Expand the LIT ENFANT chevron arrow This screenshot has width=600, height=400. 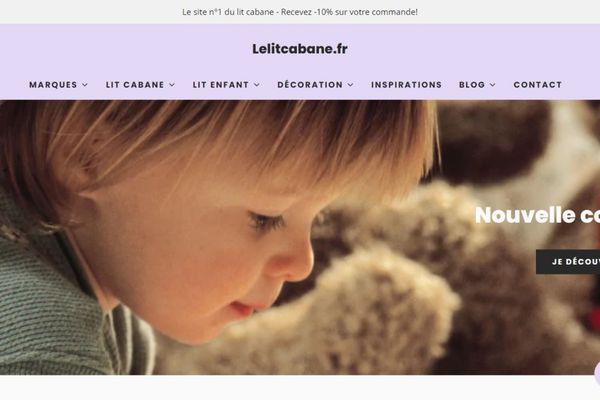(x=257, y=85)
